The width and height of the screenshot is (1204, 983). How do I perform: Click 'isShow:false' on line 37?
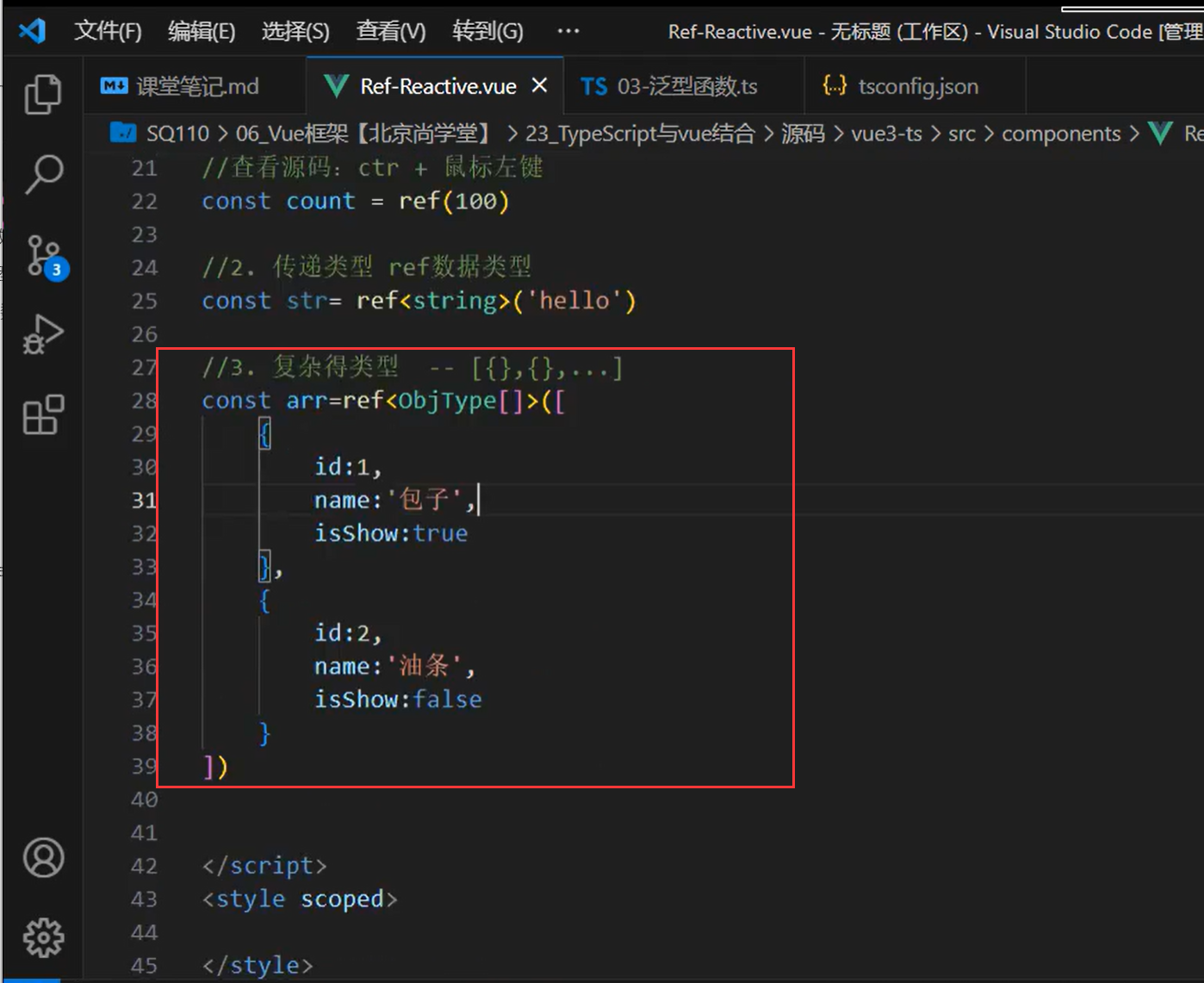pos(398,700)
